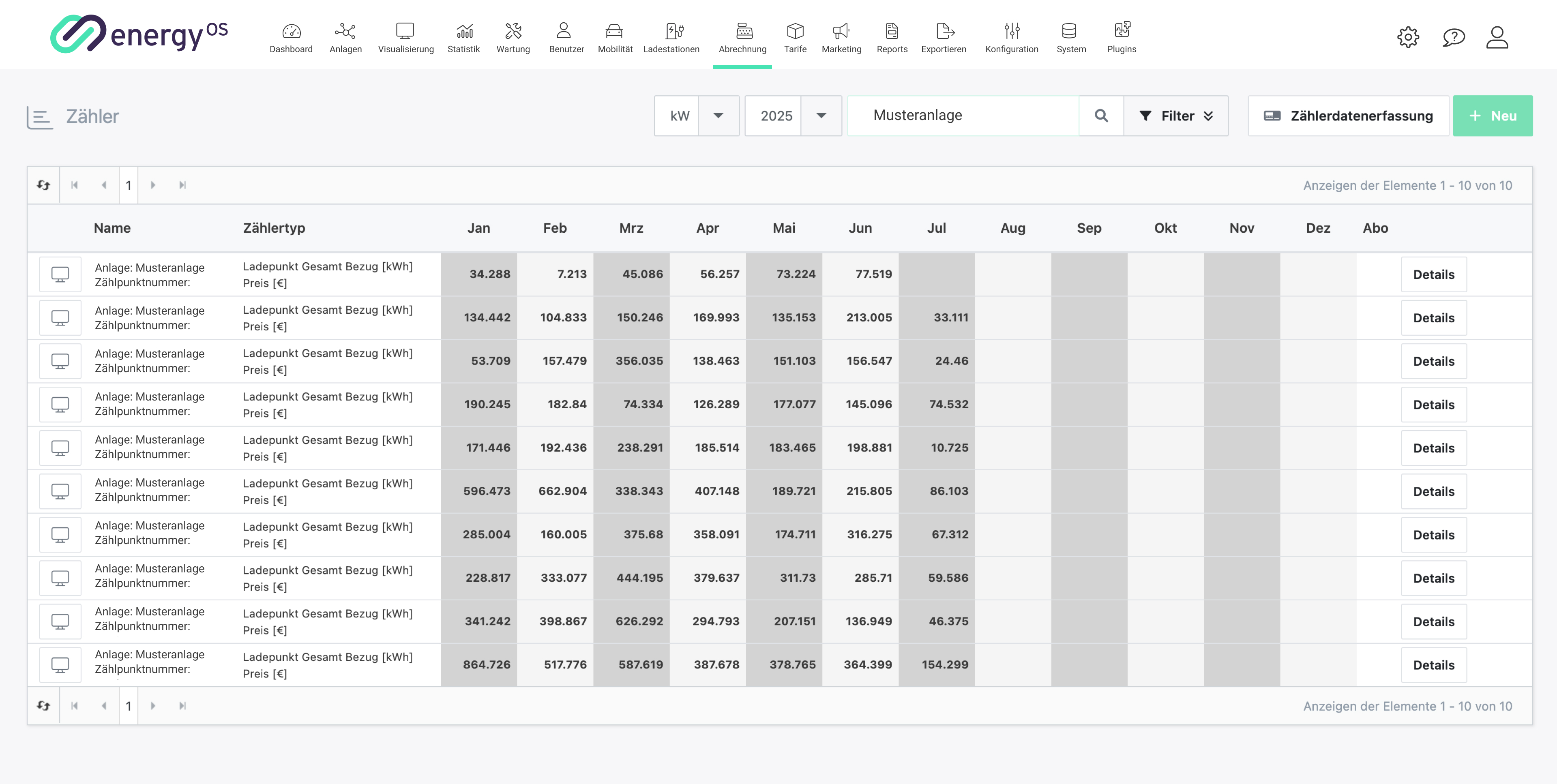Open the 2025 year dropdown

click(x=821, y=116)
